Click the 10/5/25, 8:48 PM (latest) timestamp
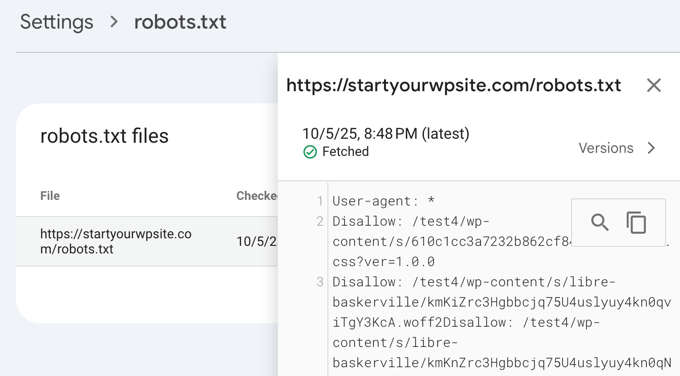 coord(386,134)
